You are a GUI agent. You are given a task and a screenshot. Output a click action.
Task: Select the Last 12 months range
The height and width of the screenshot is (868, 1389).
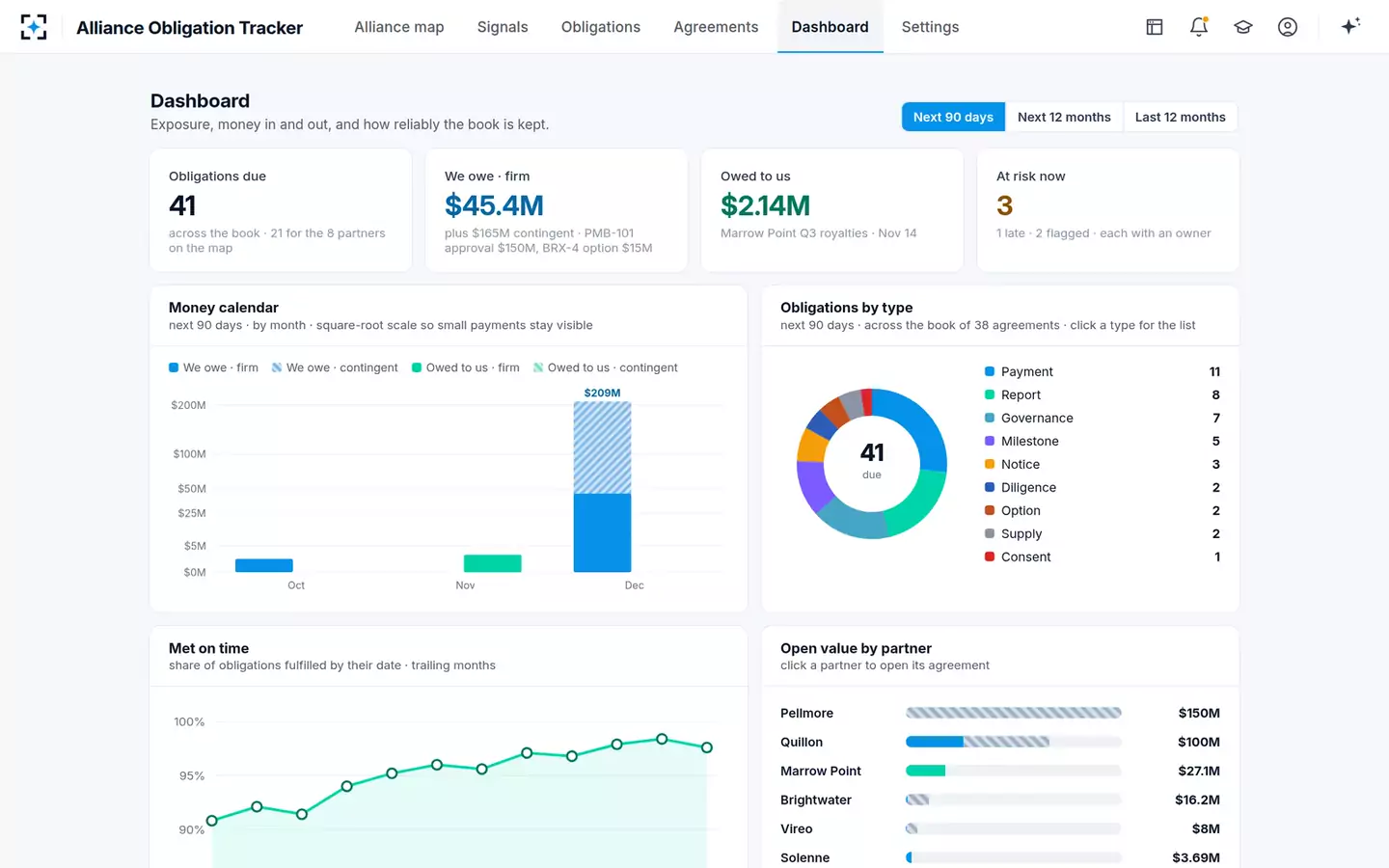1181,117
